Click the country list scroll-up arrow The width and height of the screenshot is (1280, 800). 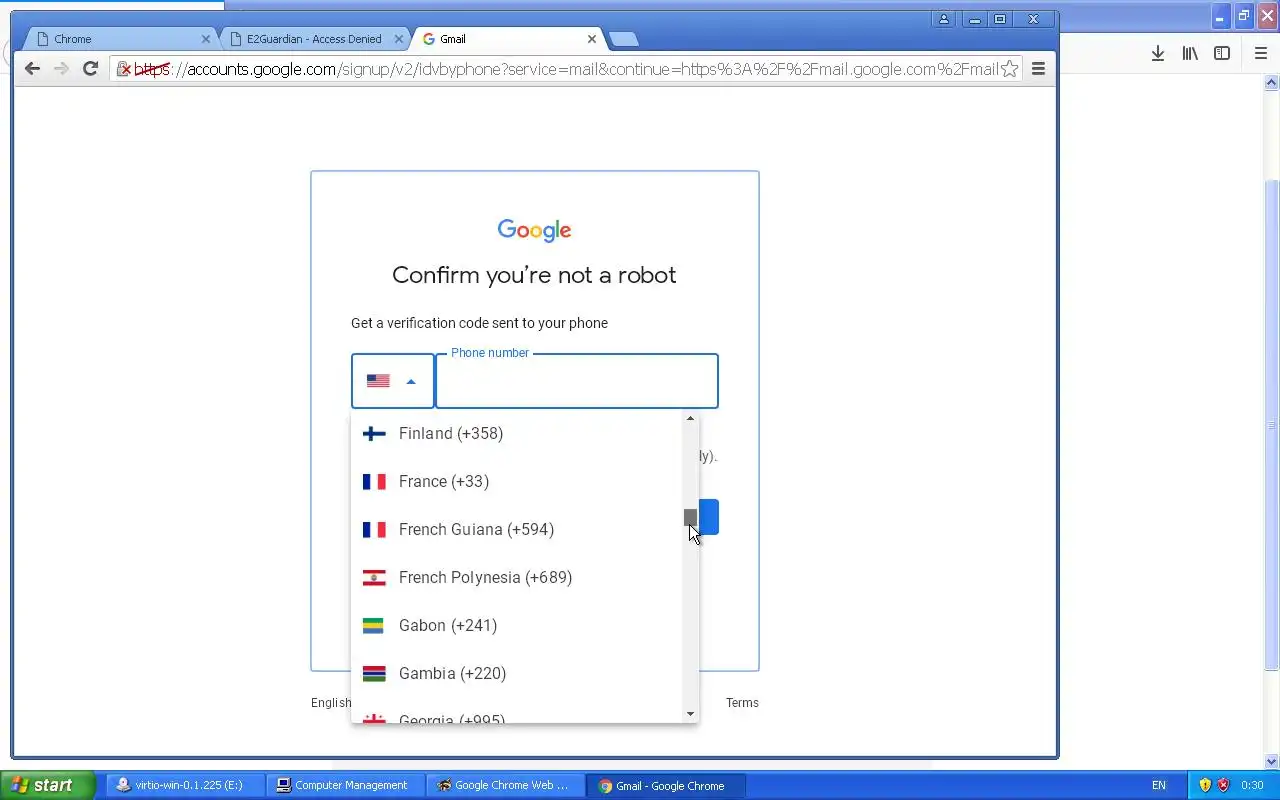point(690,418)
